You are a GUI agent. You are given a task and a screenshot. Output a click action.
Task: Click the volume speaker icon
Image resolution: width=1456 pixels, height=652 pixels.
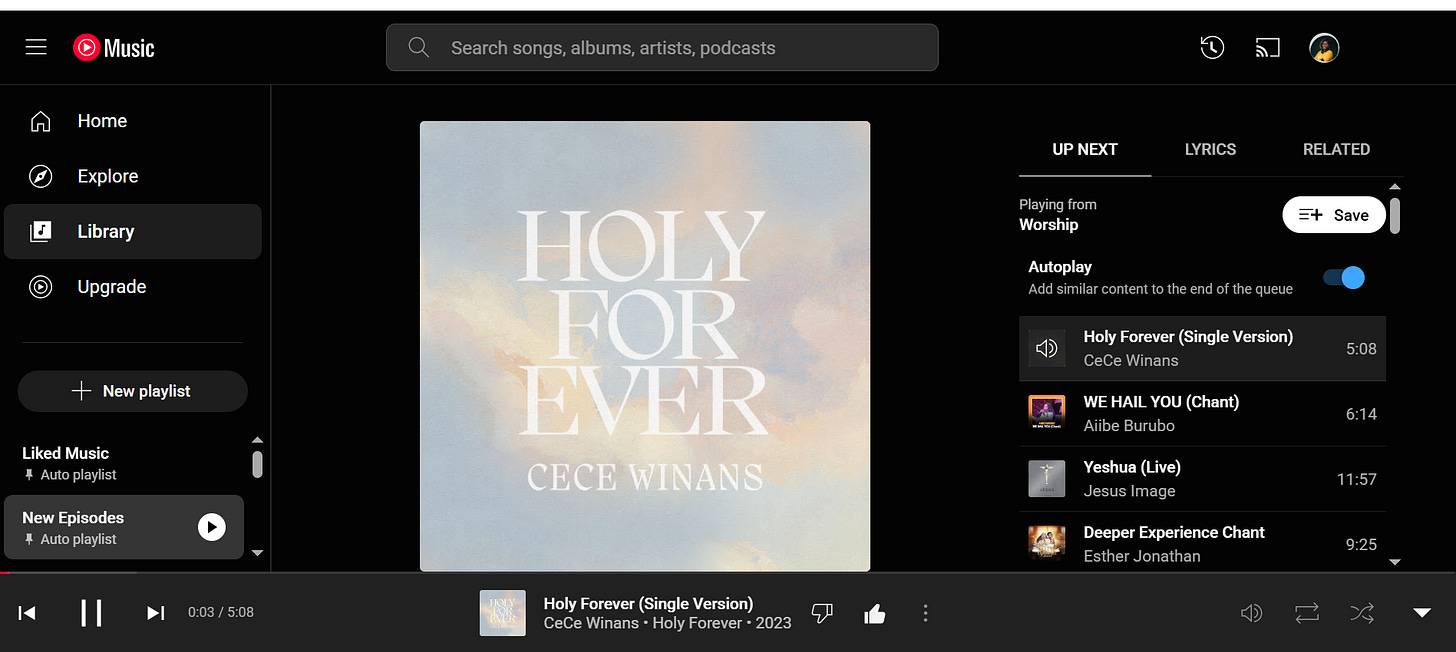coord(1251,613)
